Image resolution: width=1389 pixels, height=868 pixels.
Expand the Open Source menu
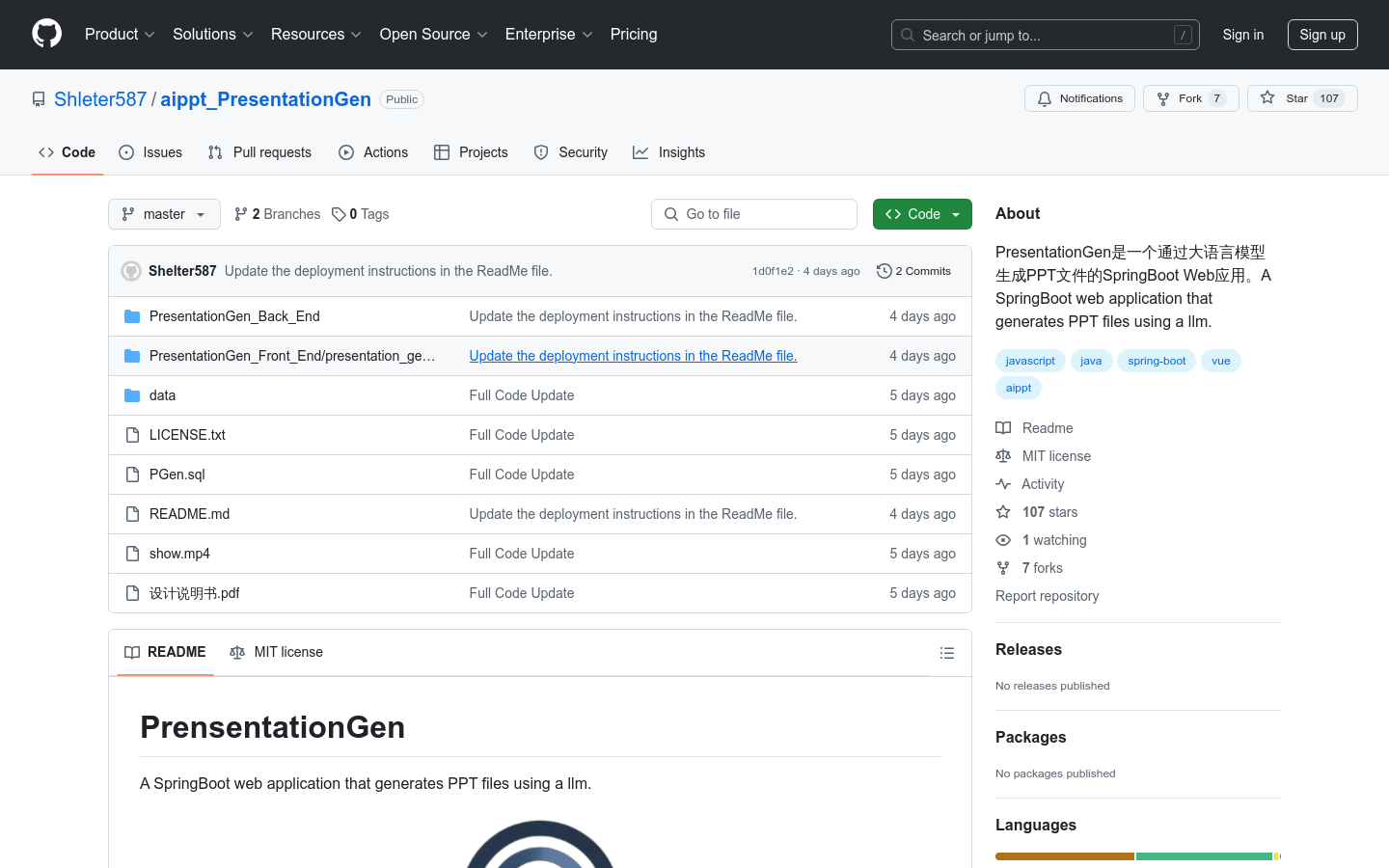[434, 34]
